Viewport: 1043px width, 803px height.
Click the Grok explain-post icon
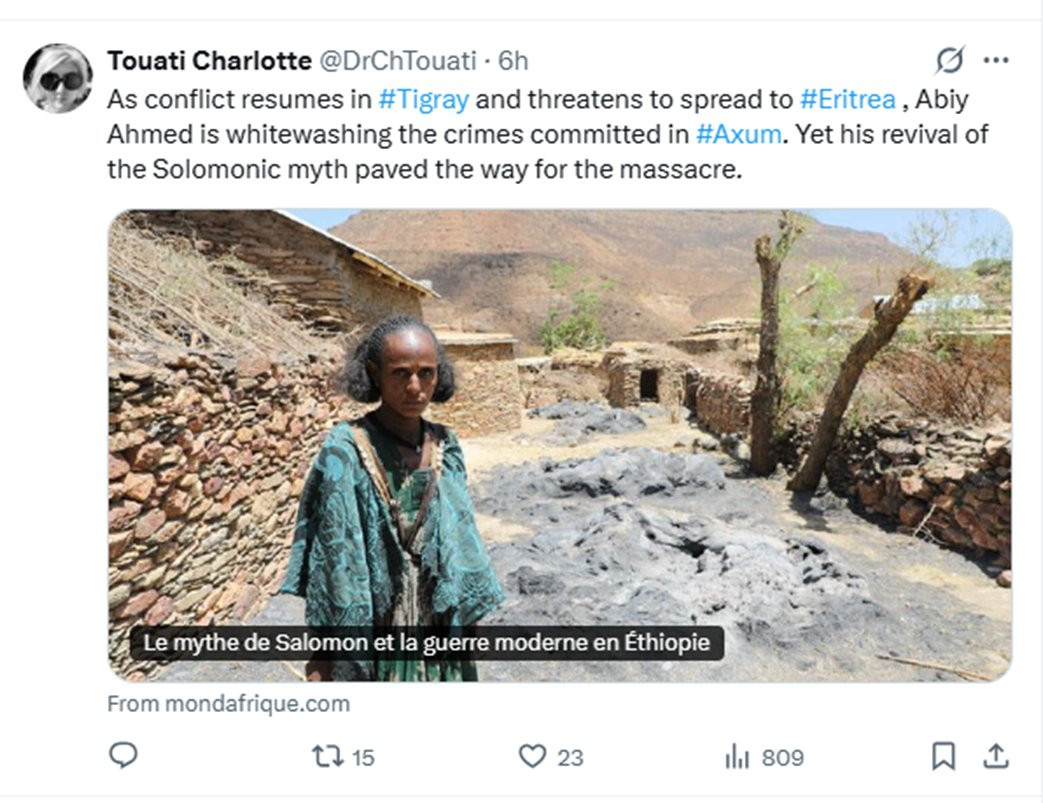(x=949, y=61)
